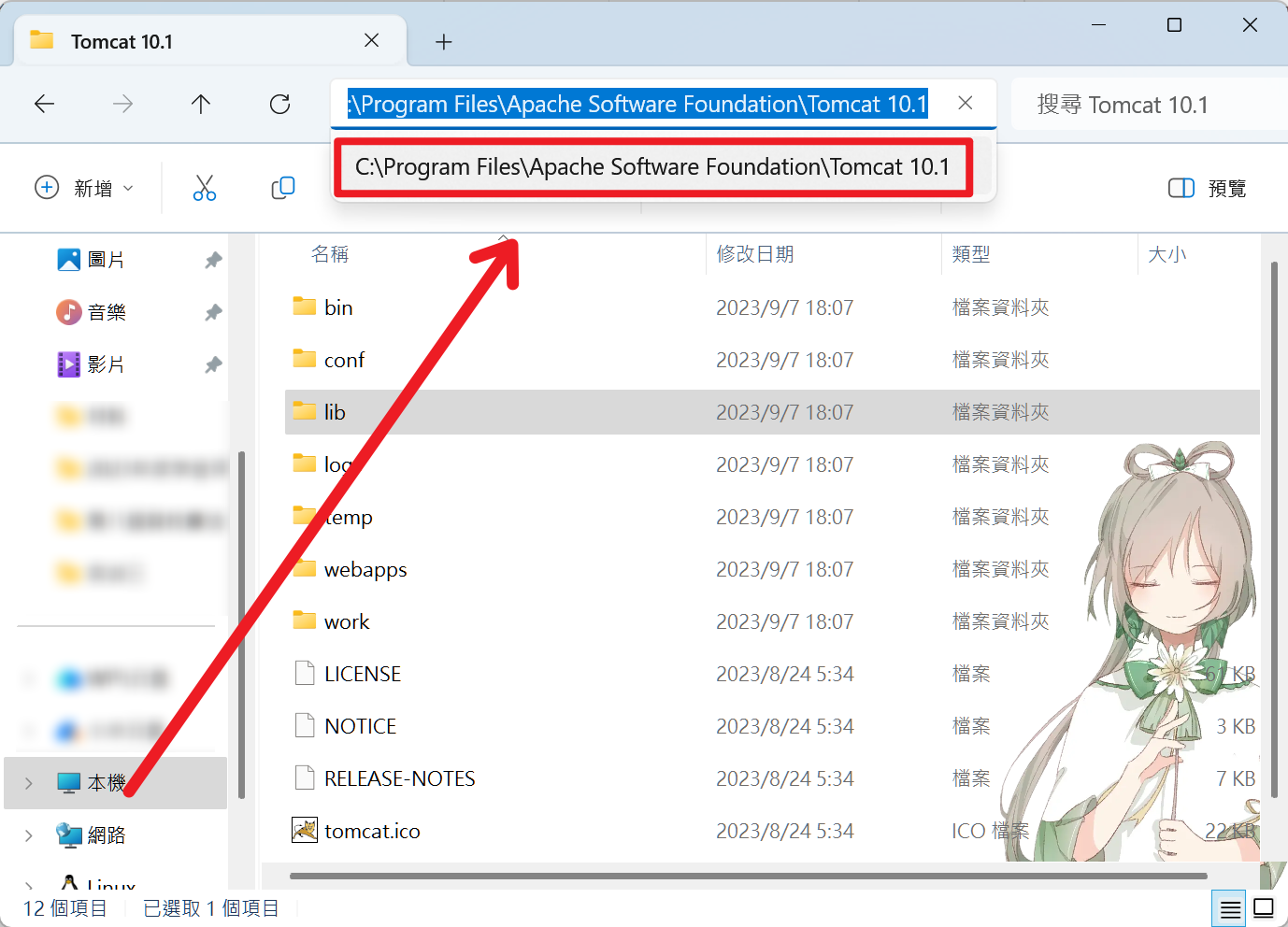Click the NOTICE size 3 KB
This screenshot has height=927, width=1288.
coord(1236,726)
